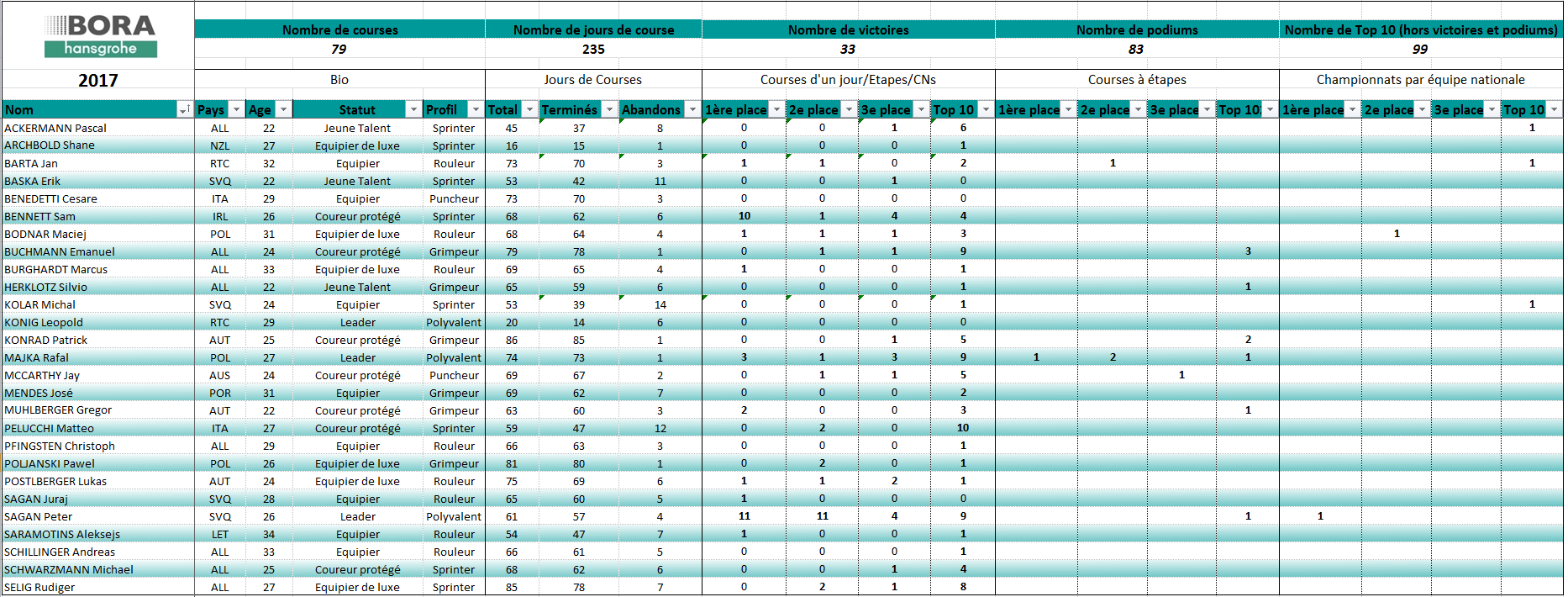The width and height of the screenshot is (1568, 597).
Task: Open the Terminés column filter arrow
Action: click(x=609, y=110)
